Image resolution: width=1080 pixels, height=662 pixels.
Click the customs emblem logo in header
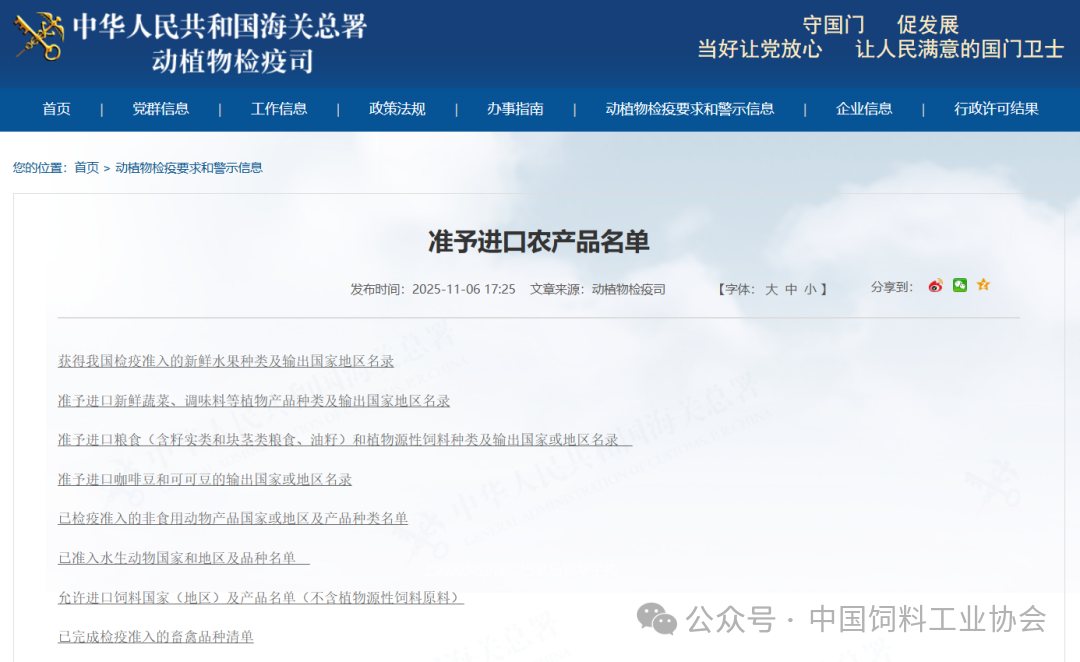(x=39, y=37)
